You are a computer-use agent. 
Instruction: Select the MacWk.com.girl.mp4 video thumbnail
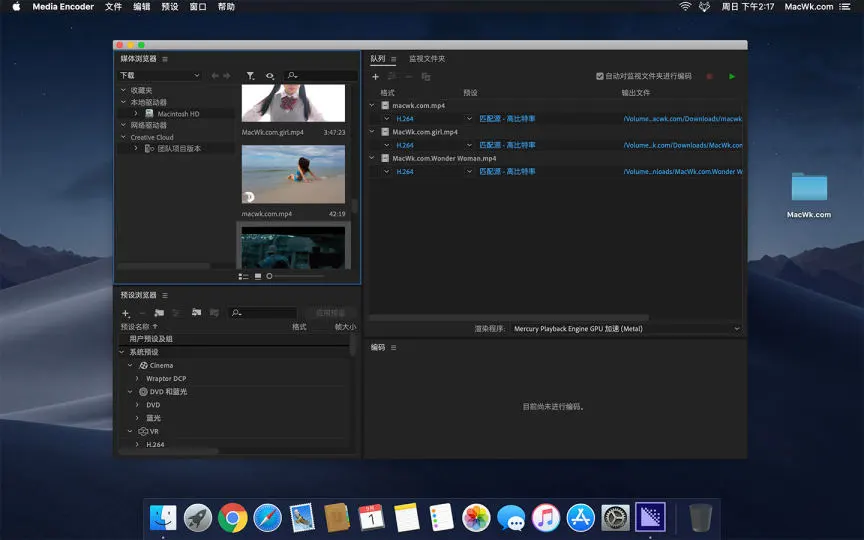pos(293,103)
